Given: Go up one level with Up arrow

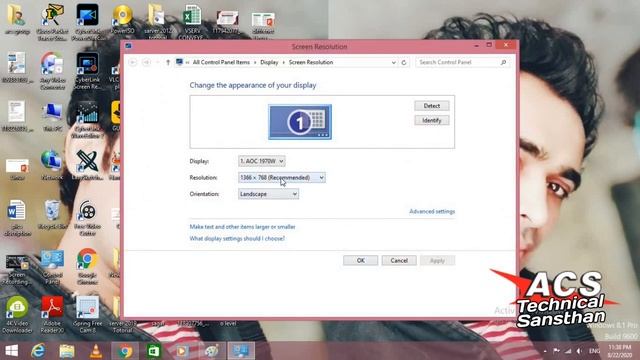Looking at the screenshot, I should (168, 62).
